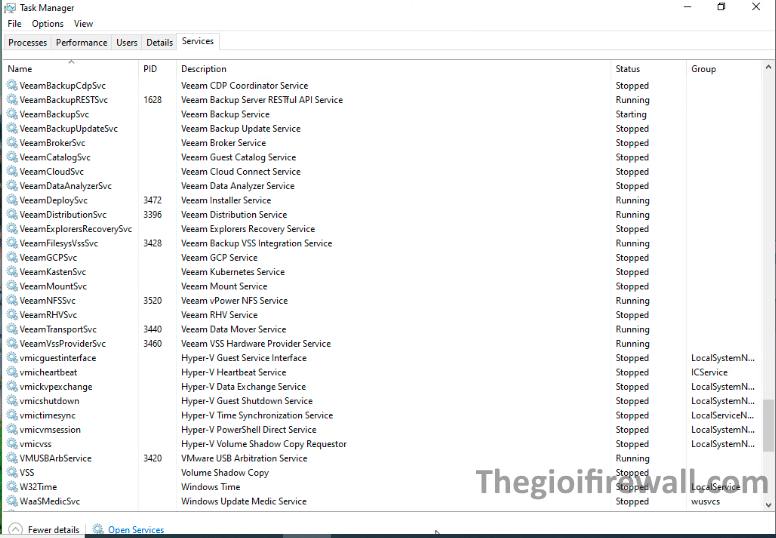Select the icon beside VMUSBArbService
This screenshot has width=776, height=538.
[x=12, y=459]
